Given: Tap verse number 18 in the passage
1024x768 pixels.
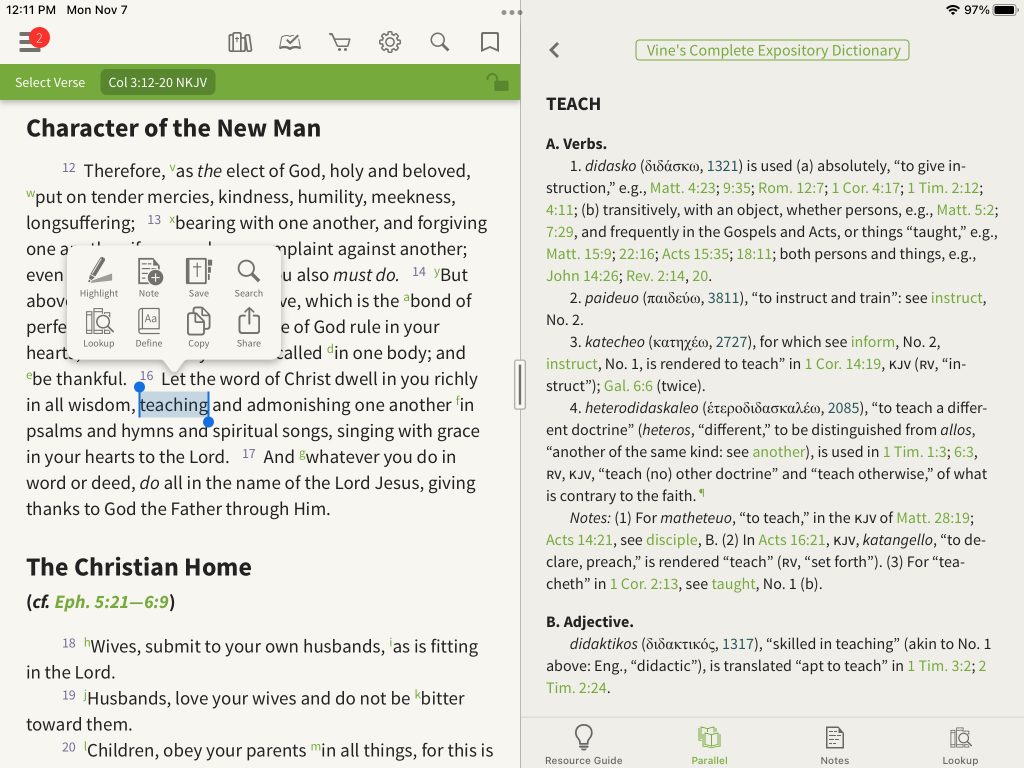Looking at the screenshot, I should point(69,643).
